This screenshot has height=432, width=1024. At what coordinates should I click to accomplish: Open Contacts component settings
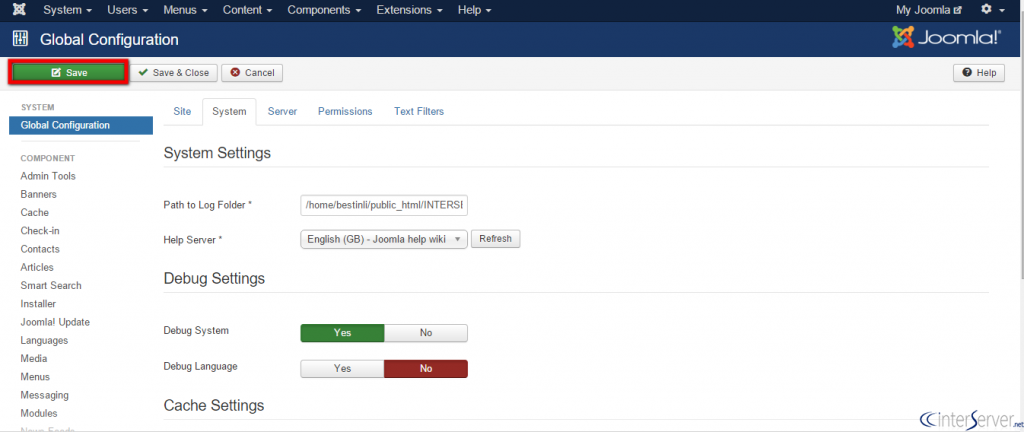tap(40, 249)
